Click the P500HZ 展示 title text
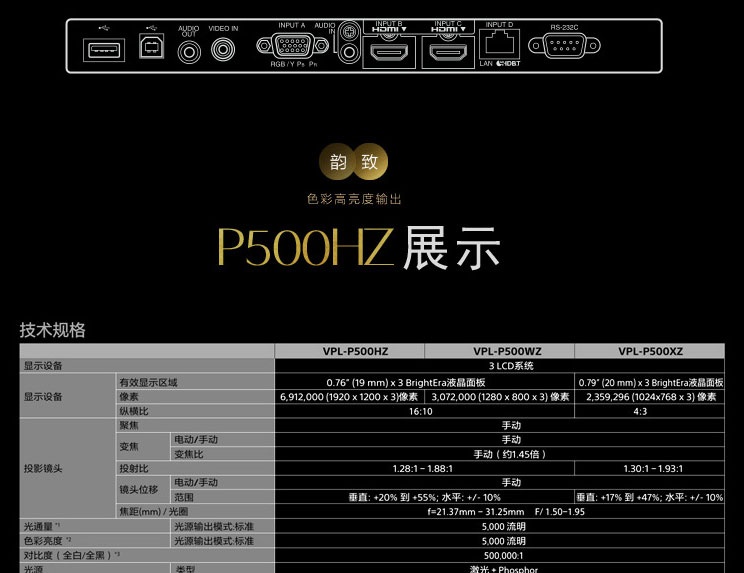The width and height of the screenshot is (744, 573). click(358, 249)
